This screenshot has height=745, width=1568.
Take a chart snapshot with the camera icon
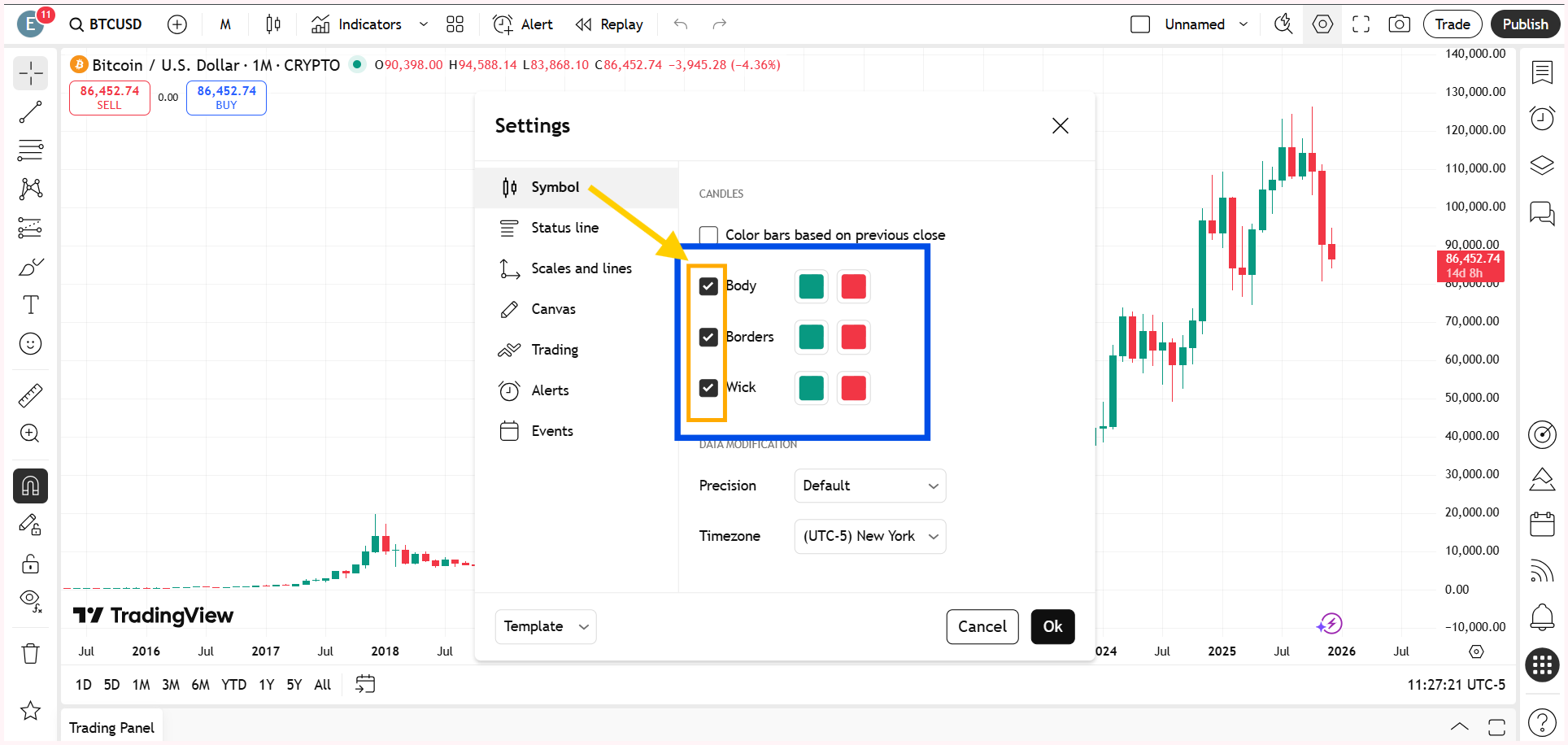[x=1399, y=24]
